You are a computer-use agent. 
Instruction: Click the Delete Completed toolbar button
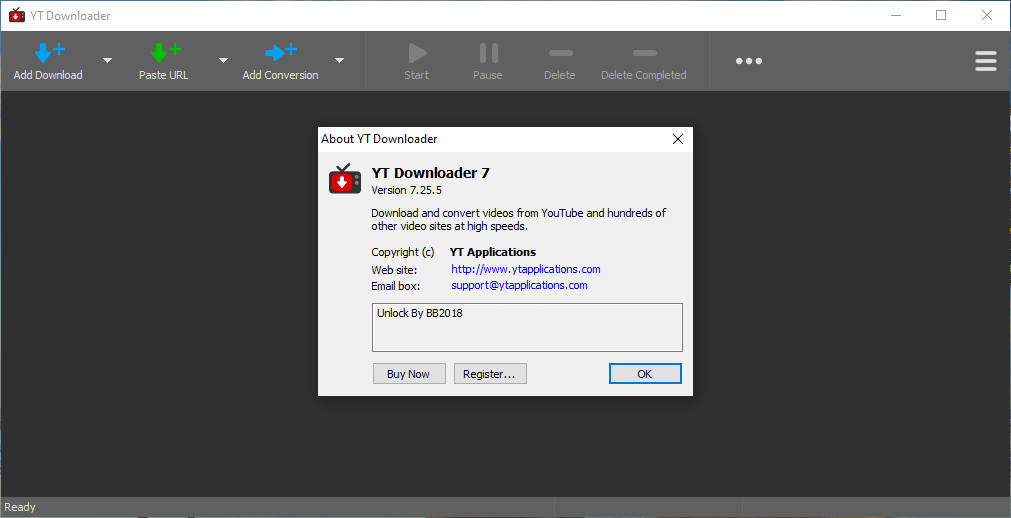coord(643,61)
